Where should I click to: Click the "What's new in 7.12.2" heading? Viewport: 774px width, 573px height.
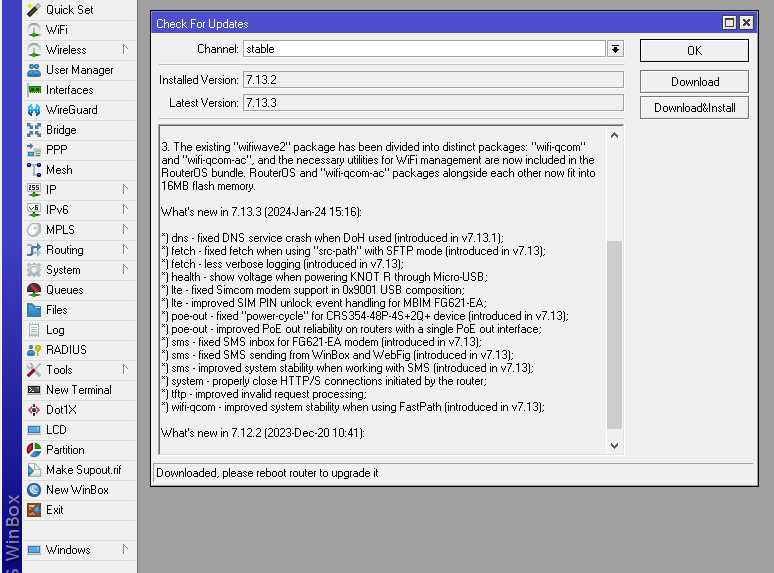coord(263,433)
